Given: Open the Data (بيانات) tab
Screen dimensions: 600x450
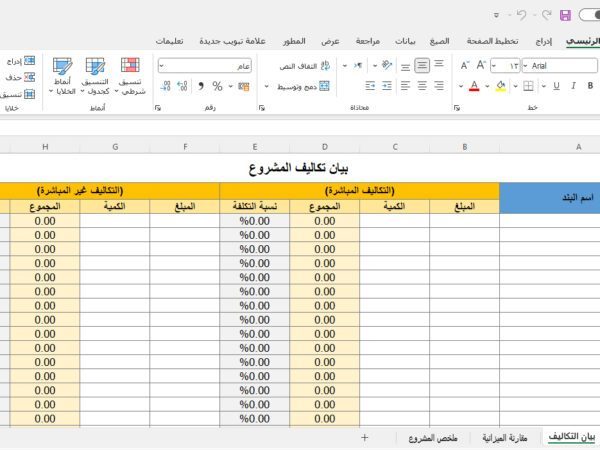Looking at the screenshot, I should coord(405,41).
